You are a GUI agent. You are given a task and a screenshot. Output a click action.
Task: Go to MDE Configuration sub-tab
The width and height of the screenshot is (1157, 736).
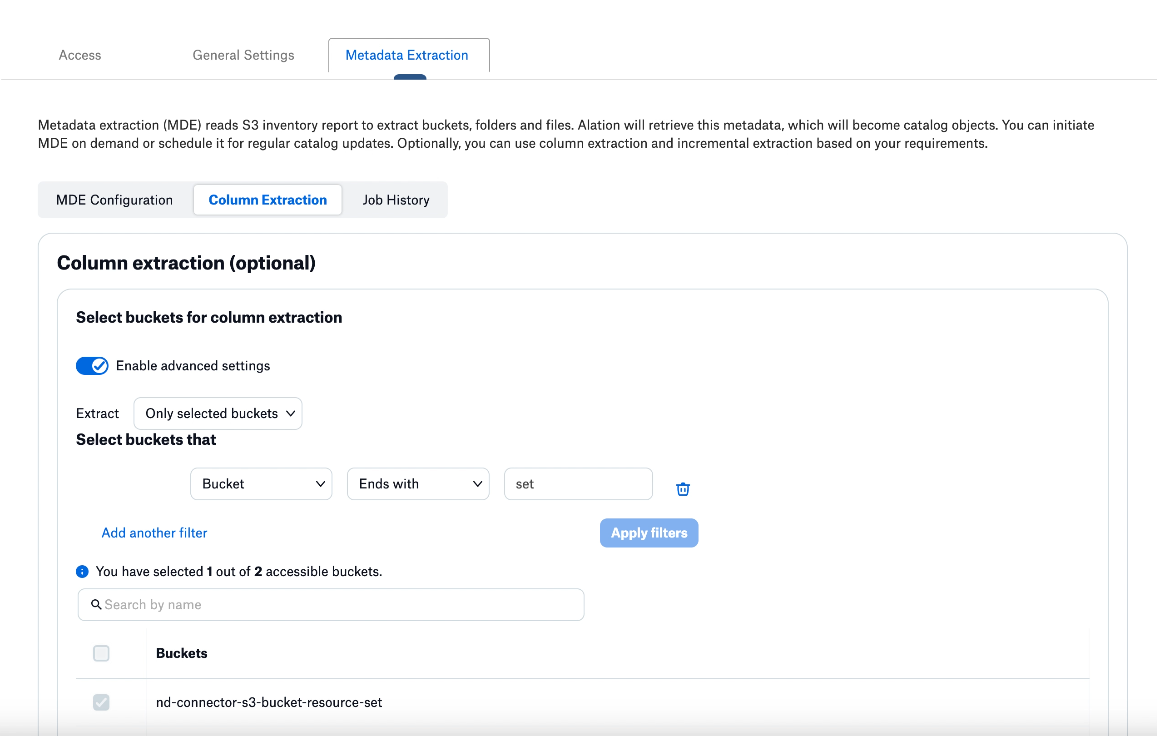[114, 200]
